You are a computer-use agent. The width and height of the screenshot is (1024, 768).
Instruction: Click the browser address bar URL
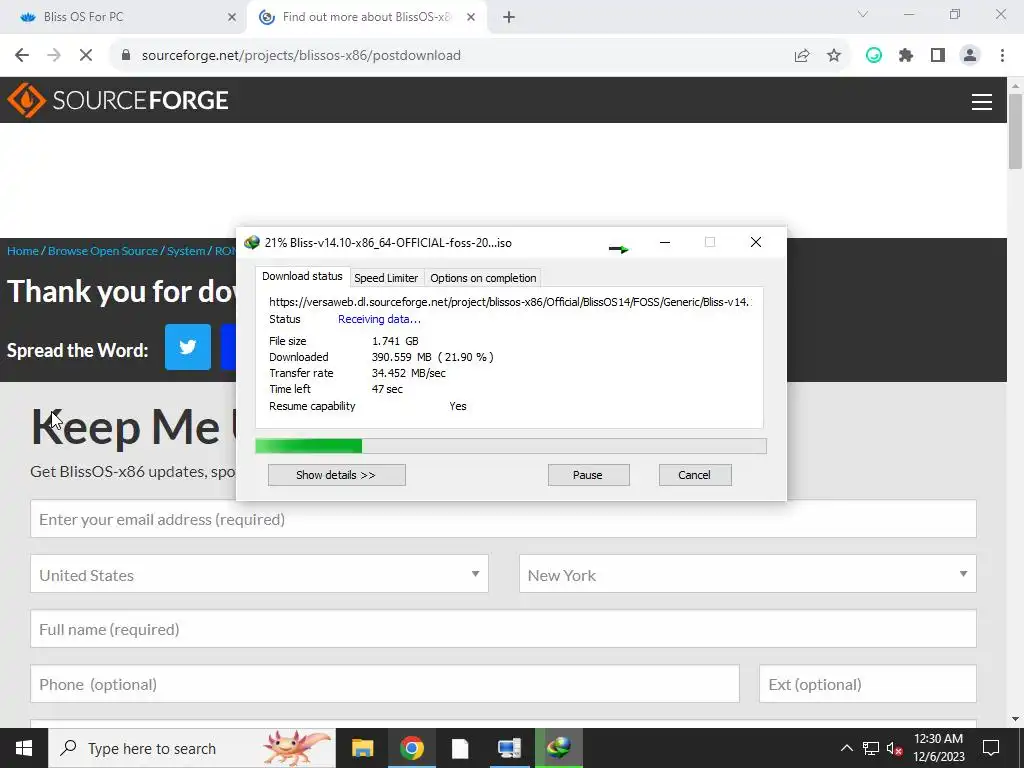(x=301, y=55)
